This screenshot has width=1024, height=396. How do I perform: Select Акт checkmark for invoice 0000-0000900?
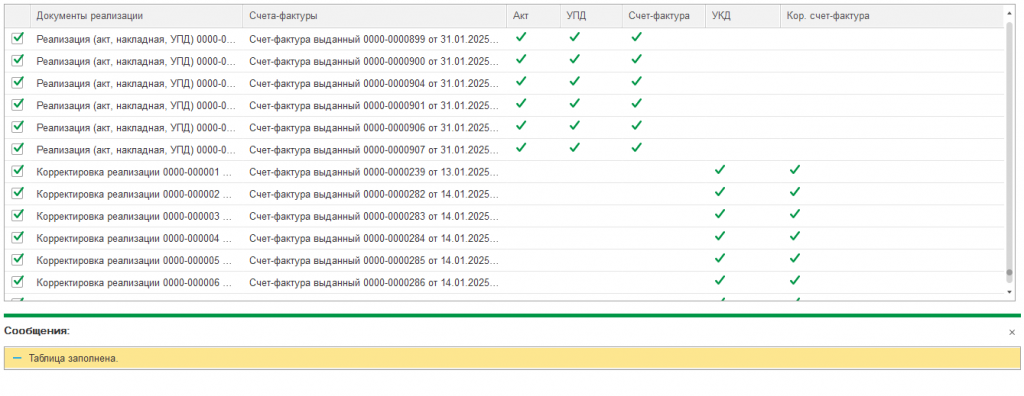click(x=520, y=59)
